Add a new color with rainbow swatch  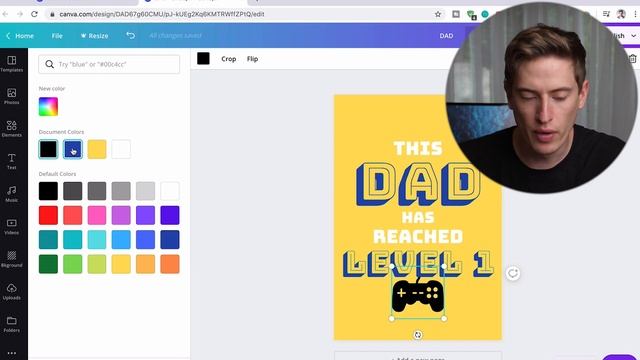click(48, 107)
